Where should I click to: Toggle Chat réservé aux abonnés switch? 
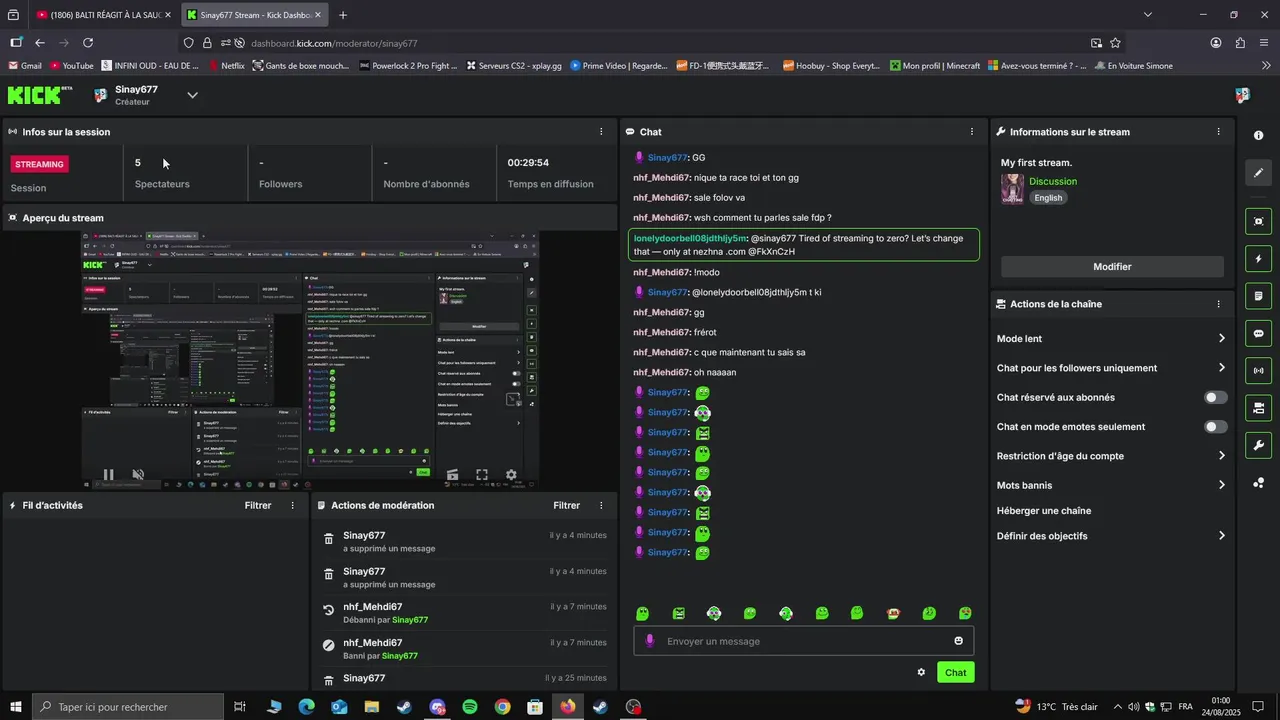(1215, 397)
